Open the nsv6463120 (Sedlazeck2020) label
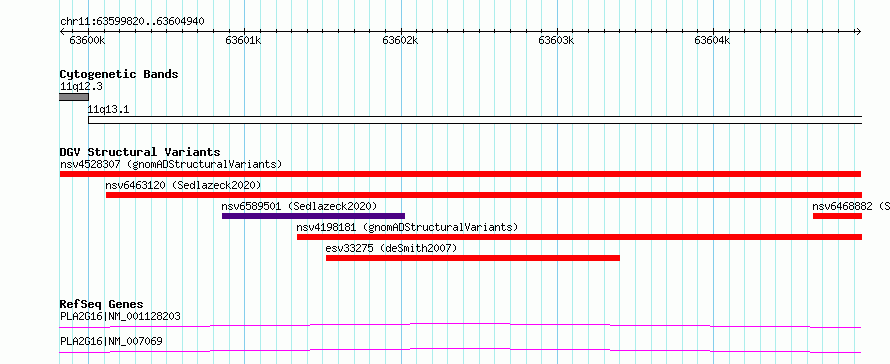The width and height of the screenshot is (890, 364). point(183,186)
